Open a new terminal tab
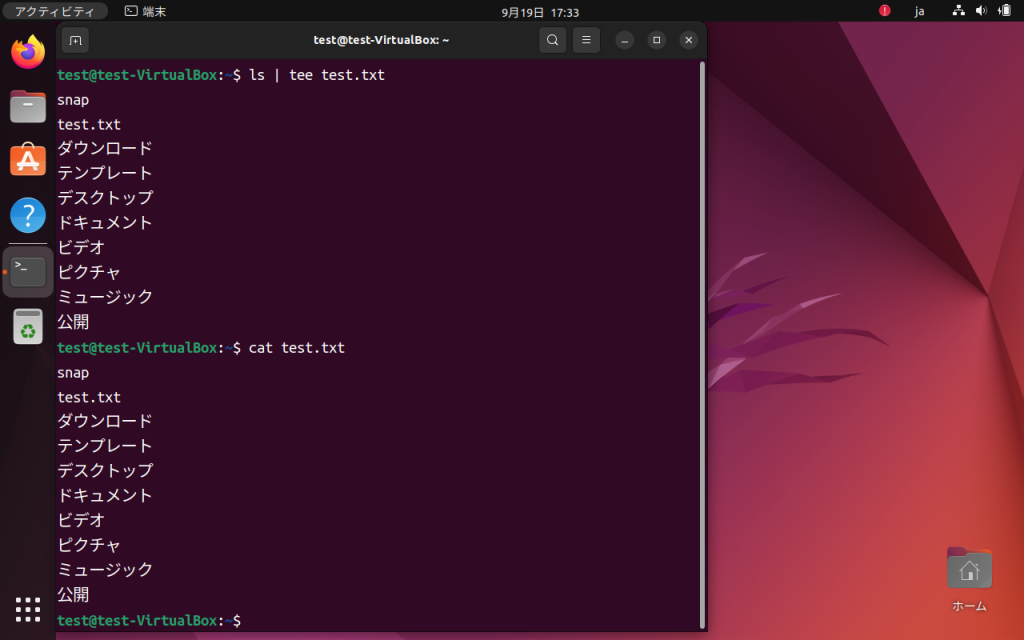 tap(76, 40)
